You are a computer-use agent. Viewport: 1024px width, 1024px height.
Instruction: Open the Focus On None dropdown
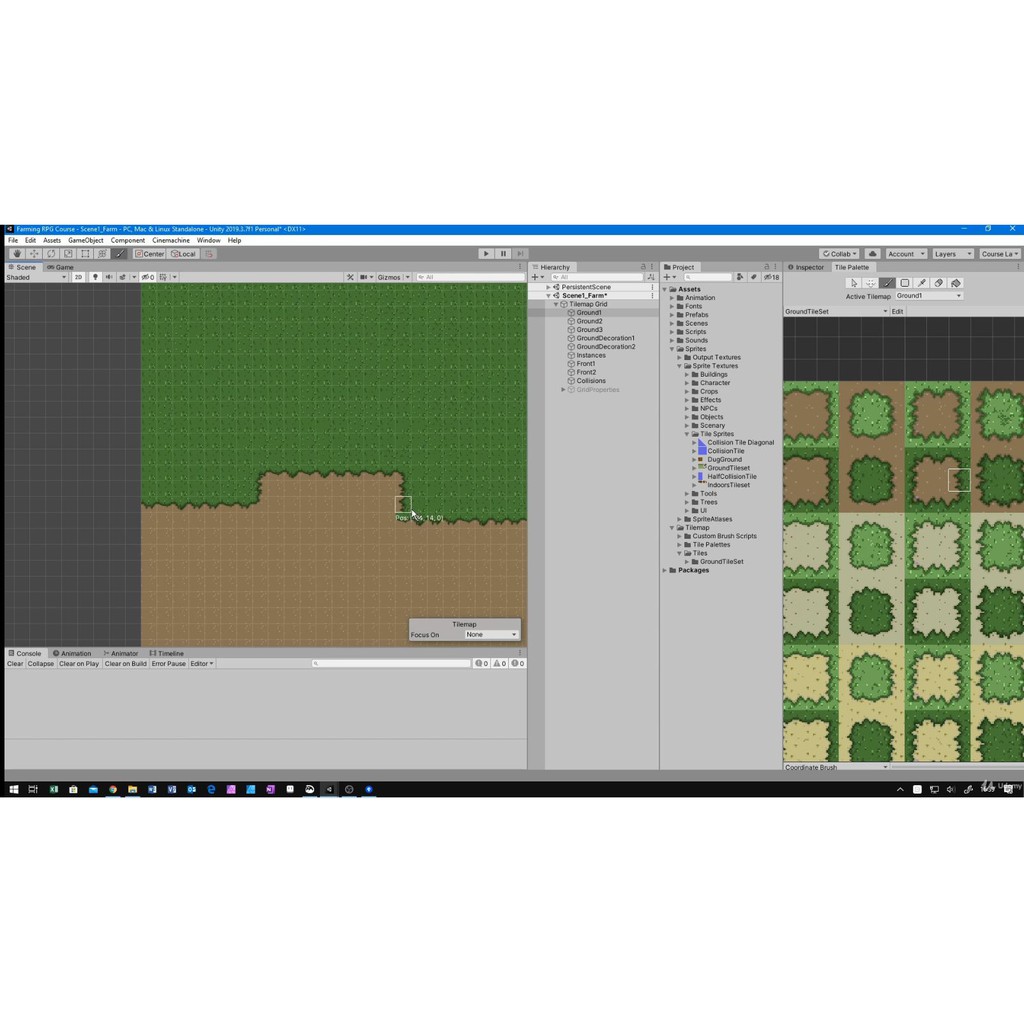pyautogui.click(x=492, y=635)
